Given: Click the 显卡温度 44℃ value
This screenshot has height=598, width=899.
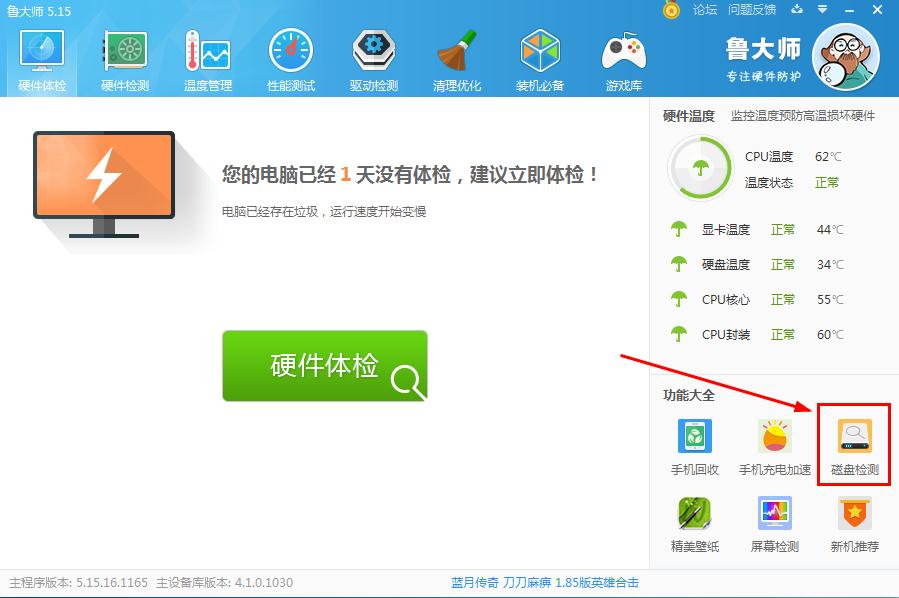Looking at the screenshot, I should (x=830, y=230).
